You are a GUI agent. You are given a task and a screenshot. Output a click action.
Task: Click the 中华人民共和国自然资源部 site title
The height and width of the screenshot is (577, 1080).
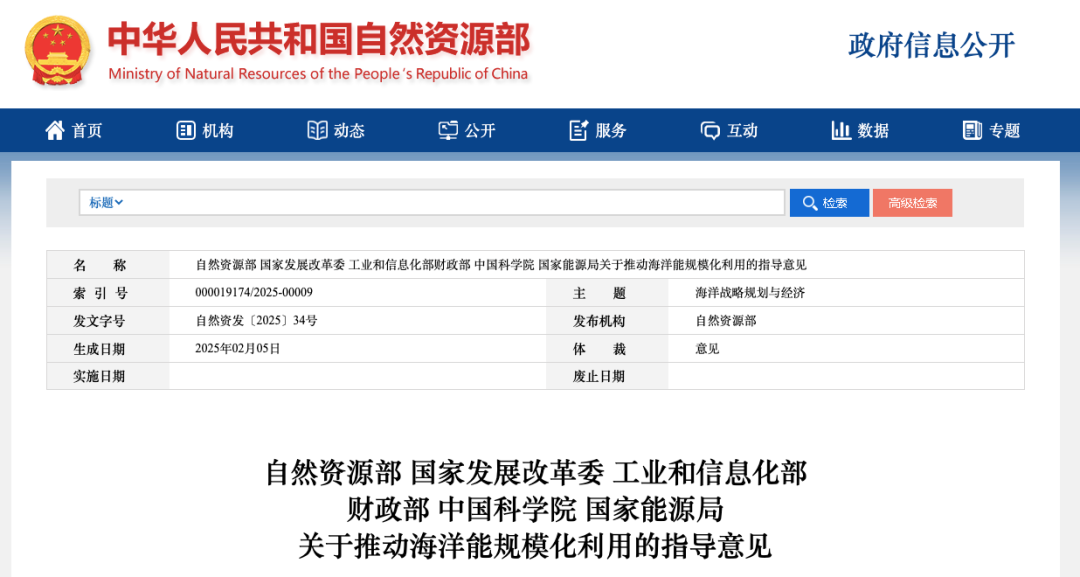[319, 40]
